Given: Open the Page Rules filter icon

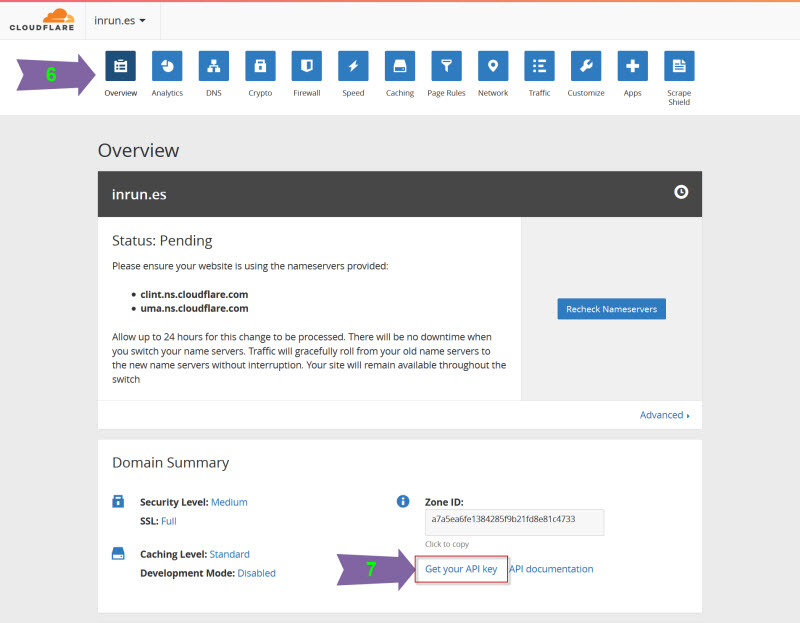Looking at the screenshot, I should click(x=446, y=66).
